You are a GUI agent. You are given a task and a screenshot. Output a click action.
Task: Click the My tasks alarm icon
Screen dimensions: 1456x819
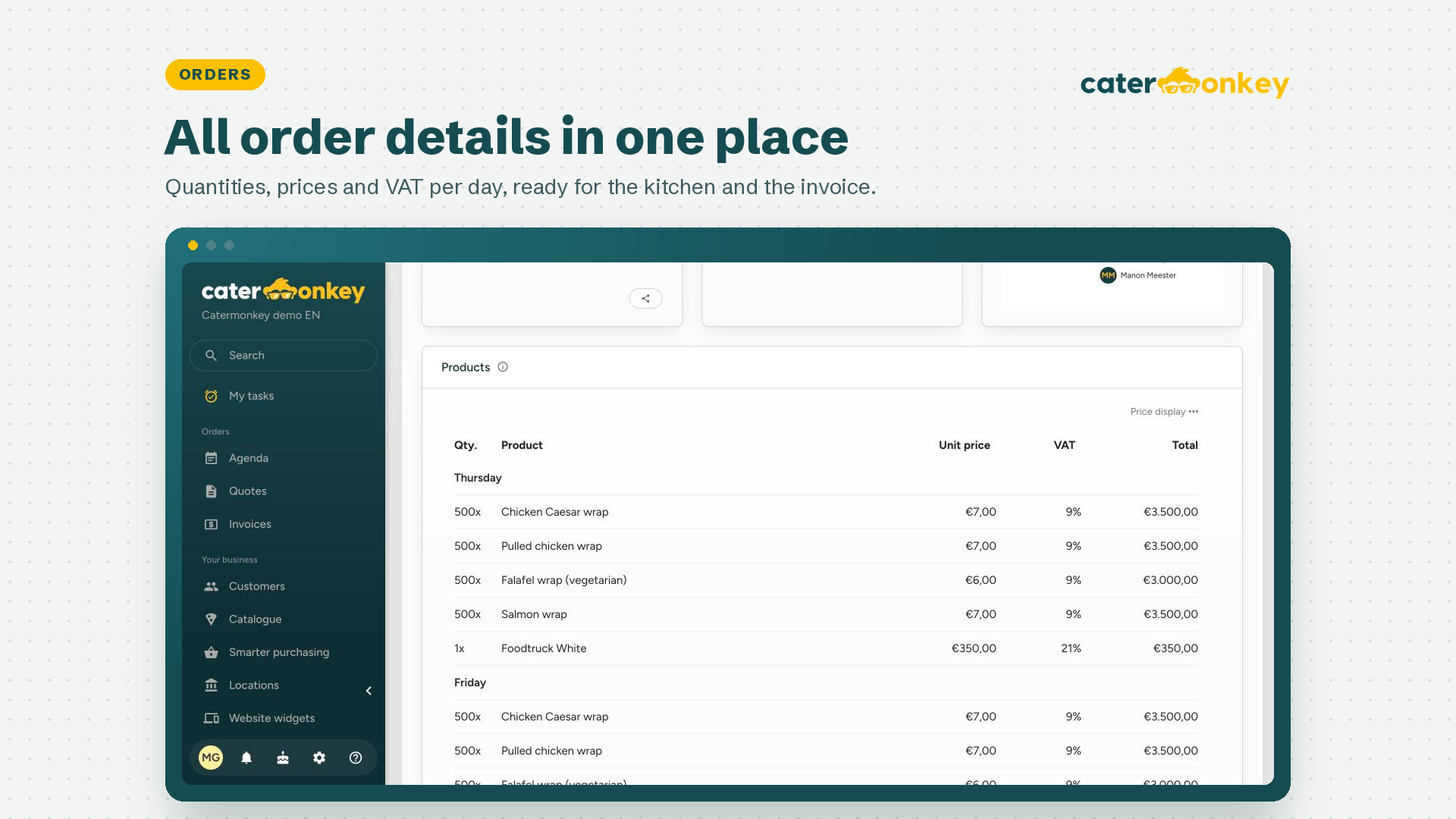[x=211, y=396]
